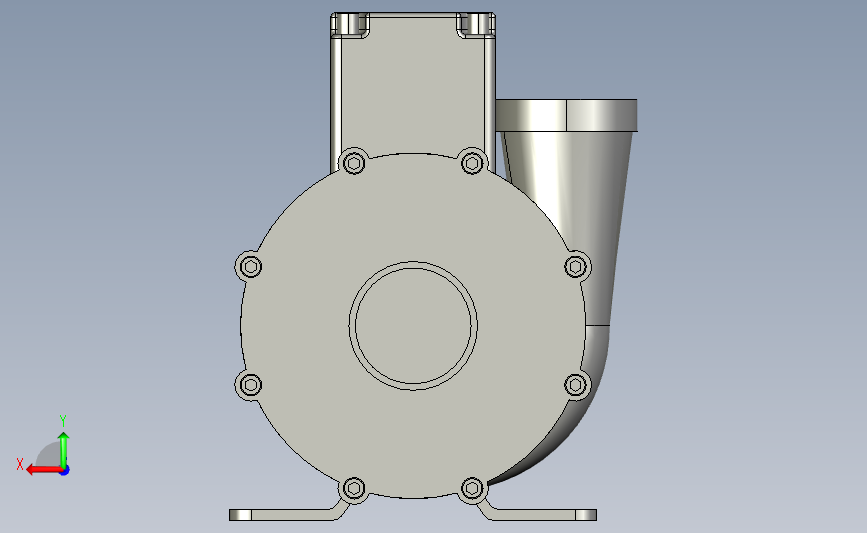Image resolution: width=867 pixels, height=533 pixels.
Task: Click the red "X" axis label
Action: click(20, 464)
